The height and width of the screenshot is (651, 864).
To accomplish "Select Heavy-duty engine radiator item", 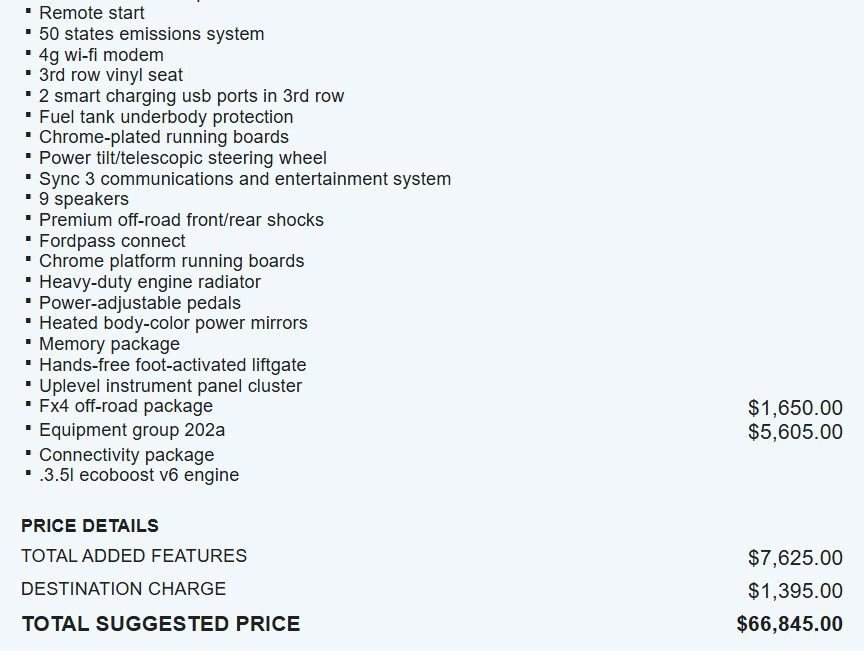I will (x=150, y=282).
